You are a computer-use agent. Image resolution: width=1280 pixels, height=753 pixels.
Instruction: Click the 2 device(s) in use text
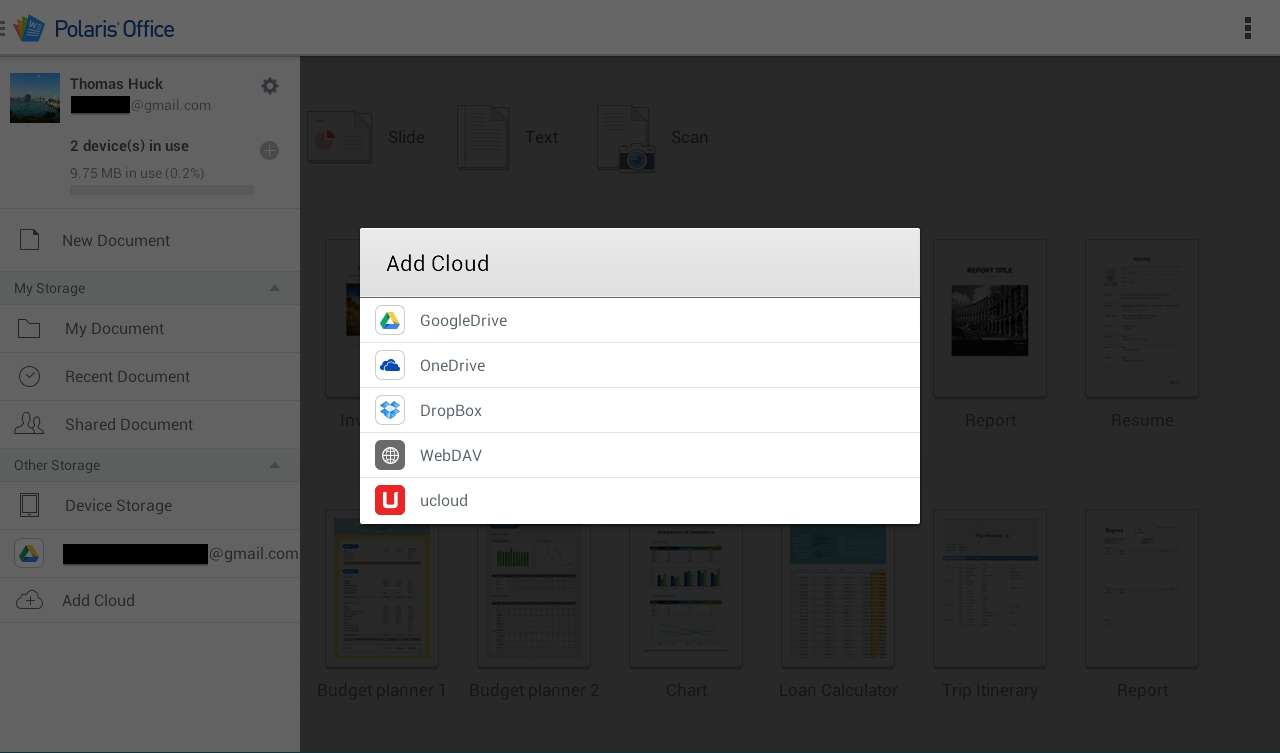(129, 146)
